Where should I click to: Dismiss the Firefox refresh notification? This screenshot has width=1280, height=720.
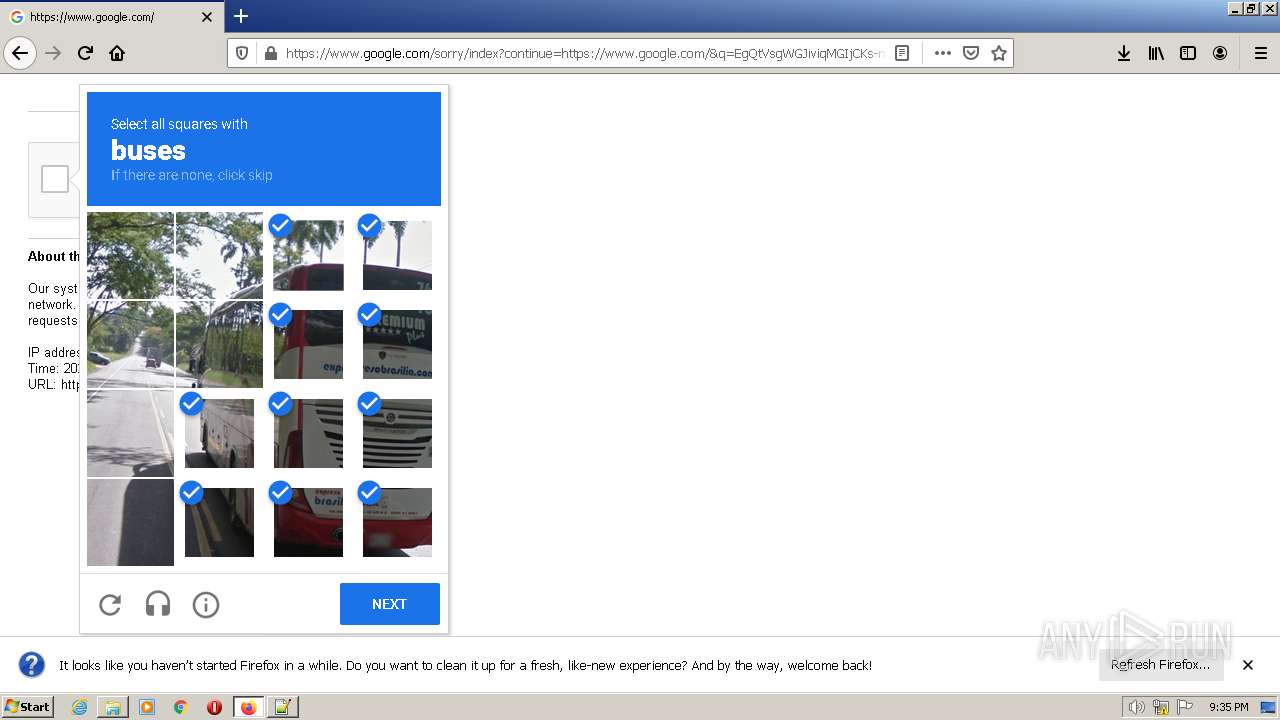coord(1248,665)
